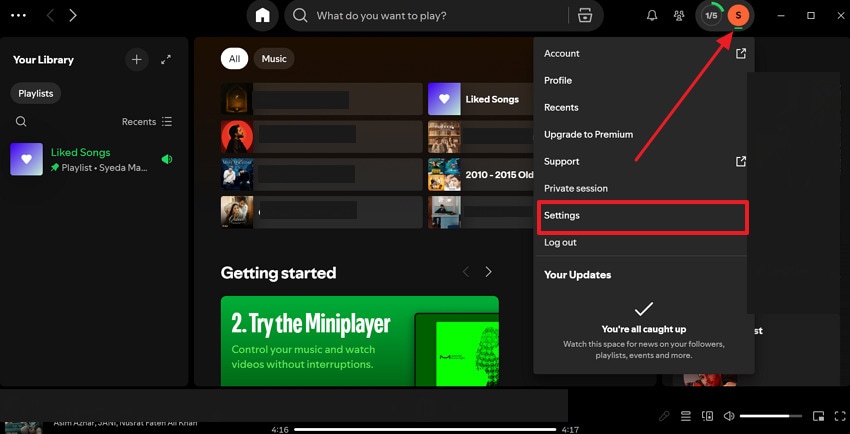850x434 pixels.
Task: Toggle the lyrics microphone icon
Action: tap(664, 416)
